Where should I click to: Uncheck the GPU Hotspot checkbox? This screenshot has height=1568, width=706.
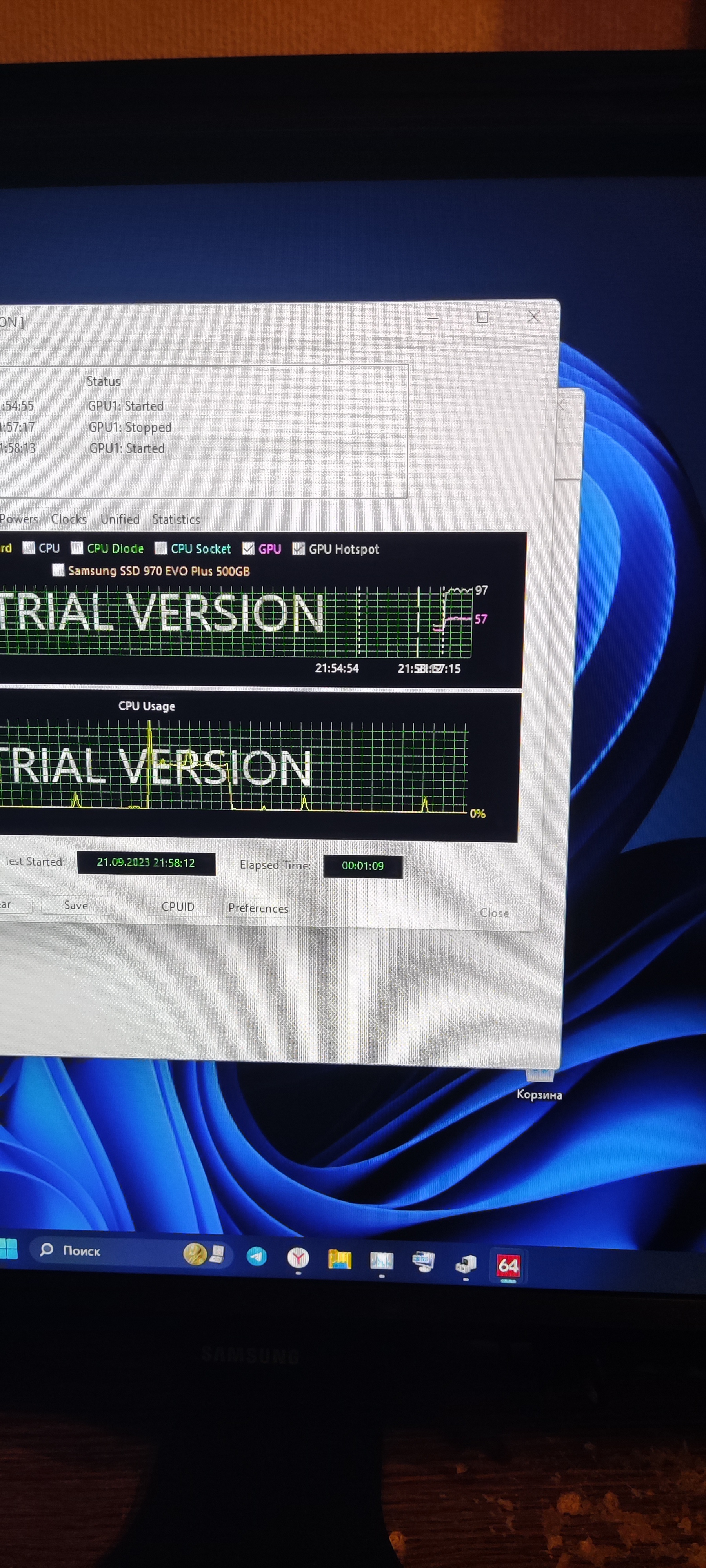tap(298, 549)
